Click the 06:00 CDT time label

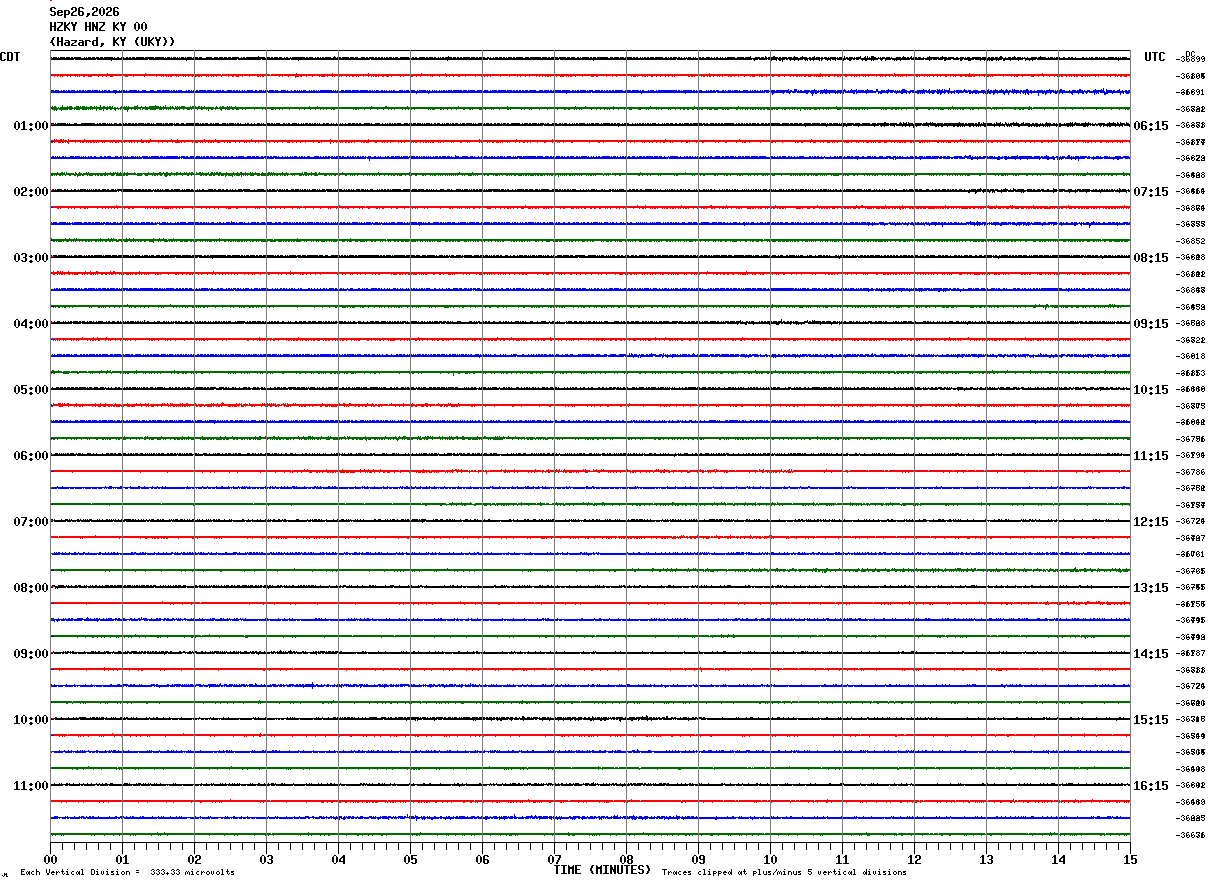pos(31,456)
